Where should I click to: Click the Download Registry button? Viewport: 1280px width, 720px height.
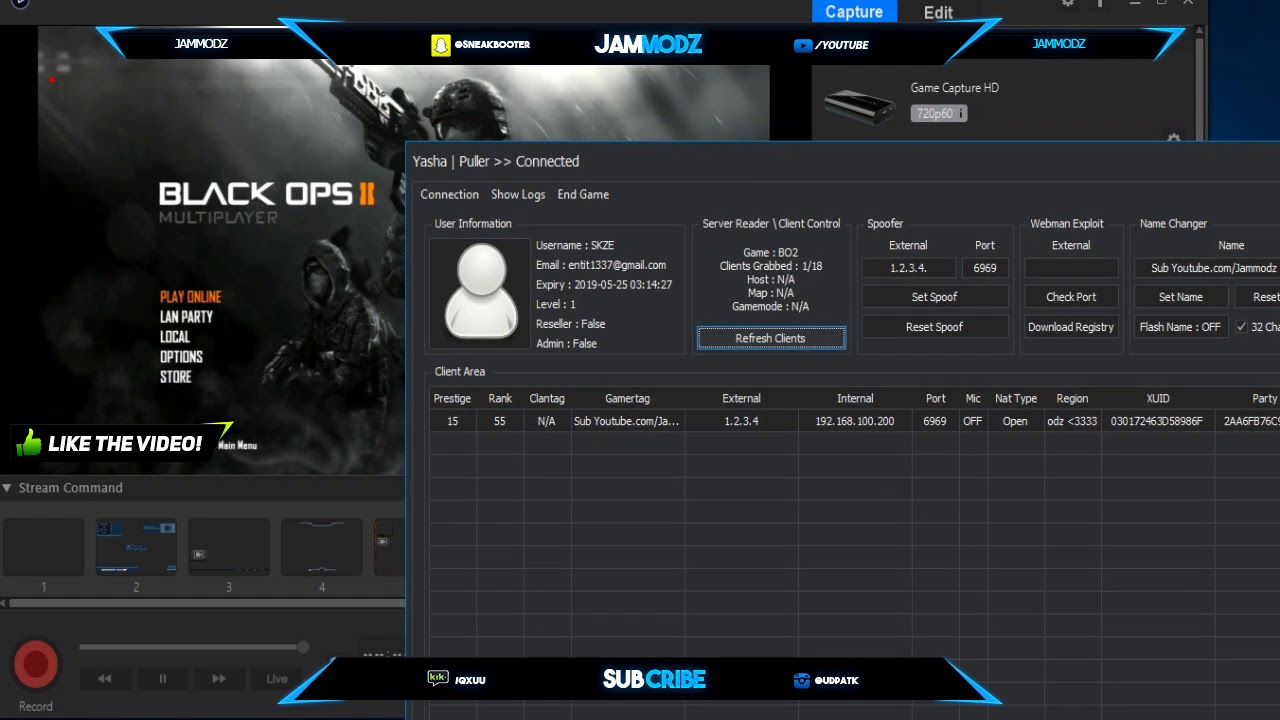pyautogui.click(x=1071, y=327)
